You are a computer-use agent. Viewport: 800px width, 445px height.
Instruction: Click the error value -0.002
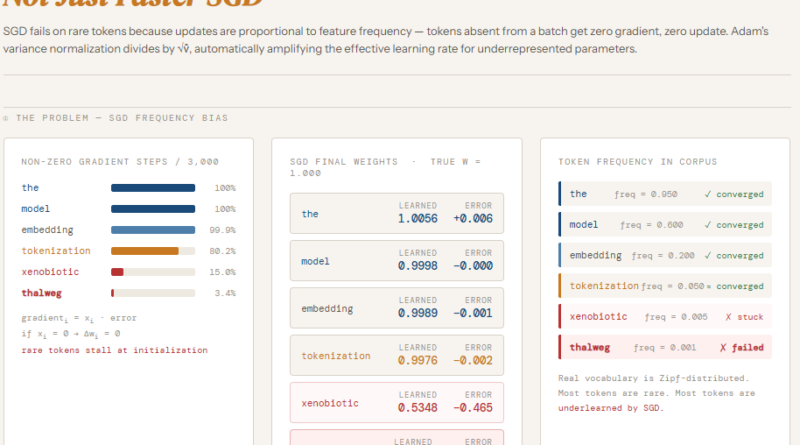point(473,360)
